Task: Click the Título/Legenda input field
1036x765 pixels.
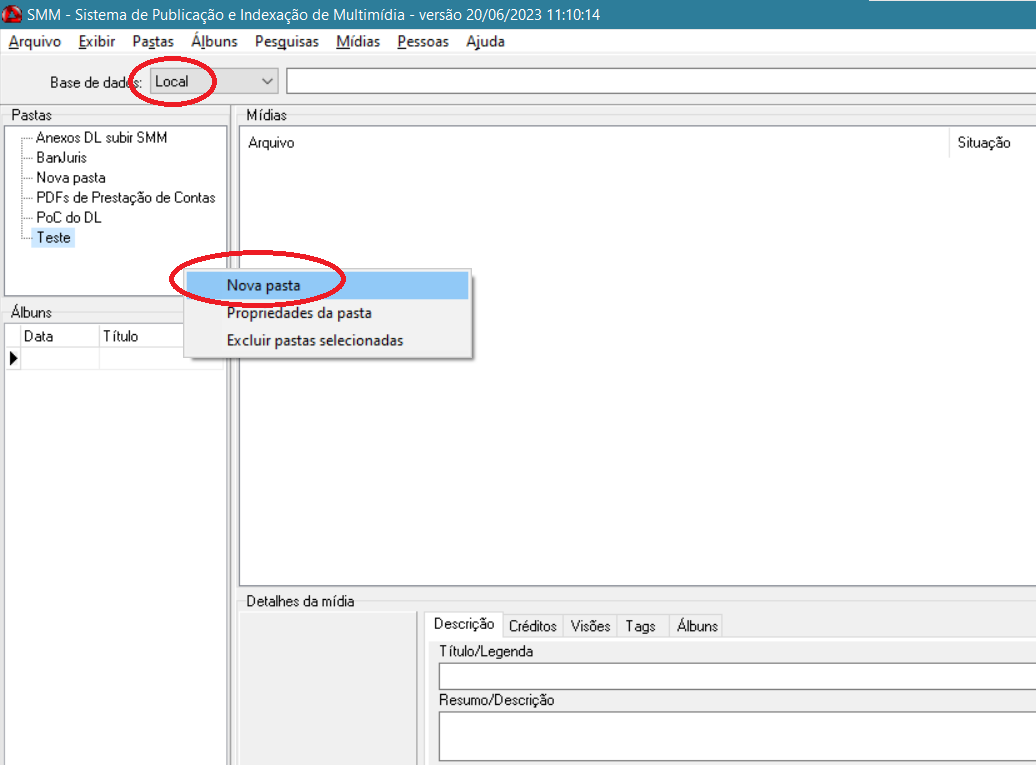Action: click(x=737, y=676)
